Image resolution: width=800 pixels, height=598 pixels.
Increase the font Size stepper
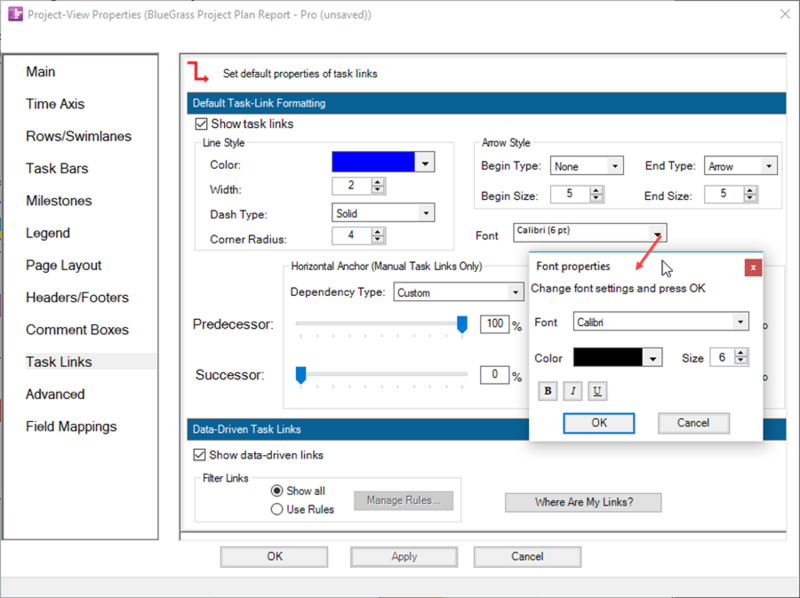click(741, 353)
